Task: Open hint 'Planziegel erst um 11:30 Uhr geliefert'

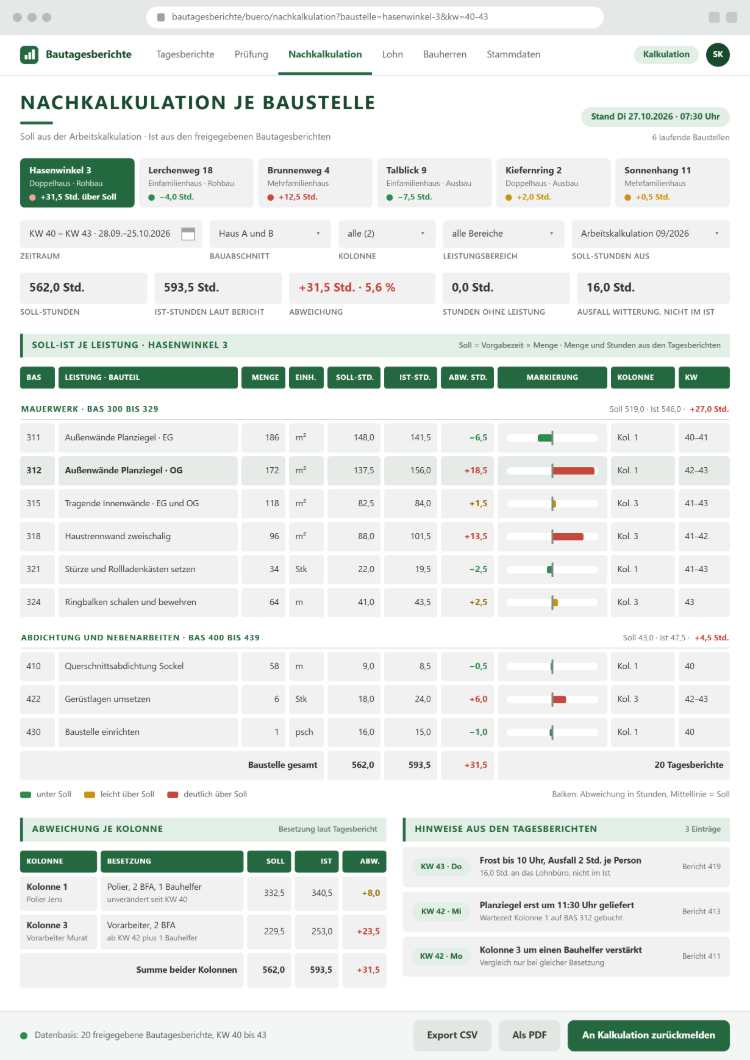Action: pyautogui.click(x=566, y=911)
